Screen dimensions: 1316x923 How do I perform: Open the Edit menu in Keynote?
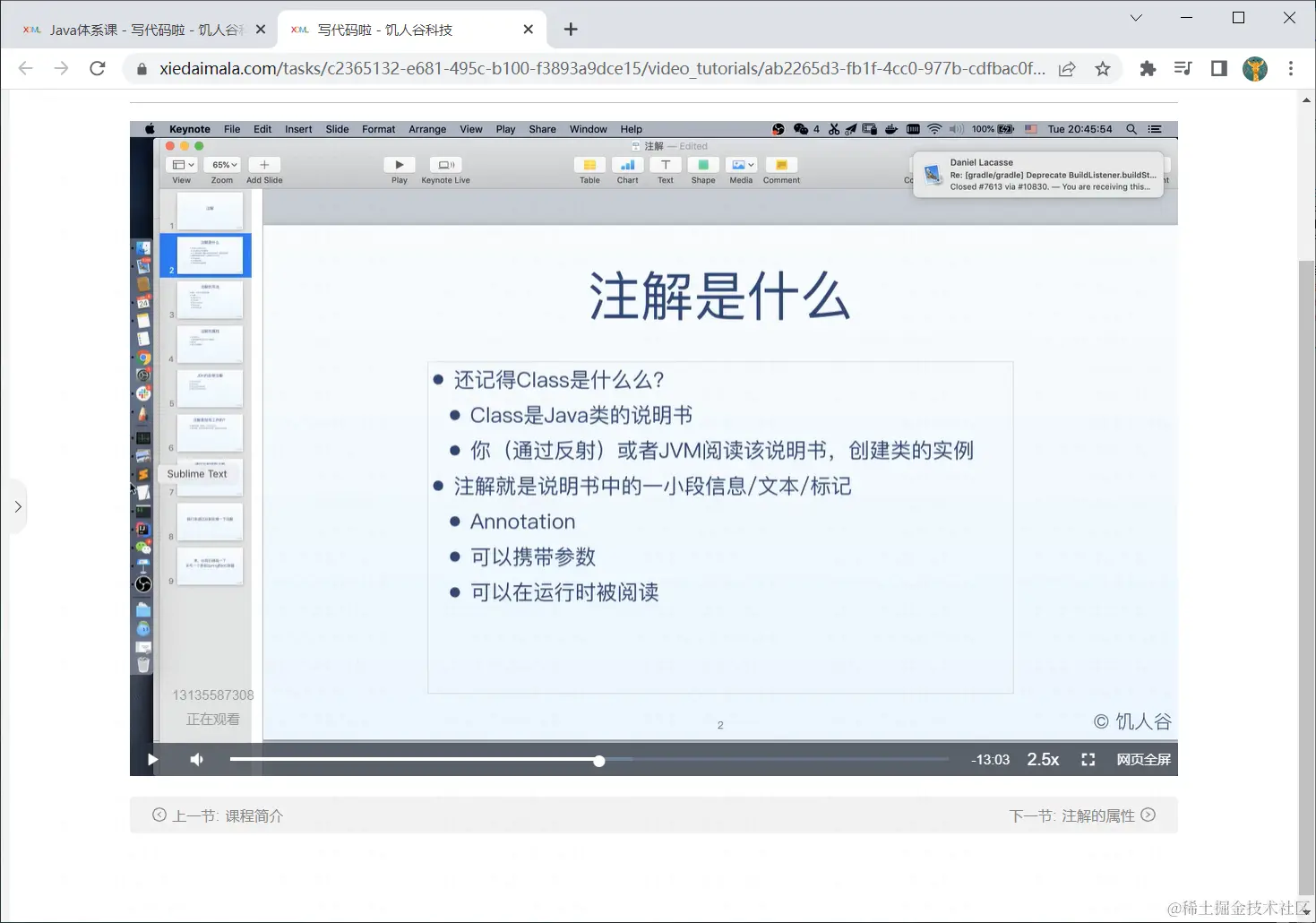tap(262, 129)
